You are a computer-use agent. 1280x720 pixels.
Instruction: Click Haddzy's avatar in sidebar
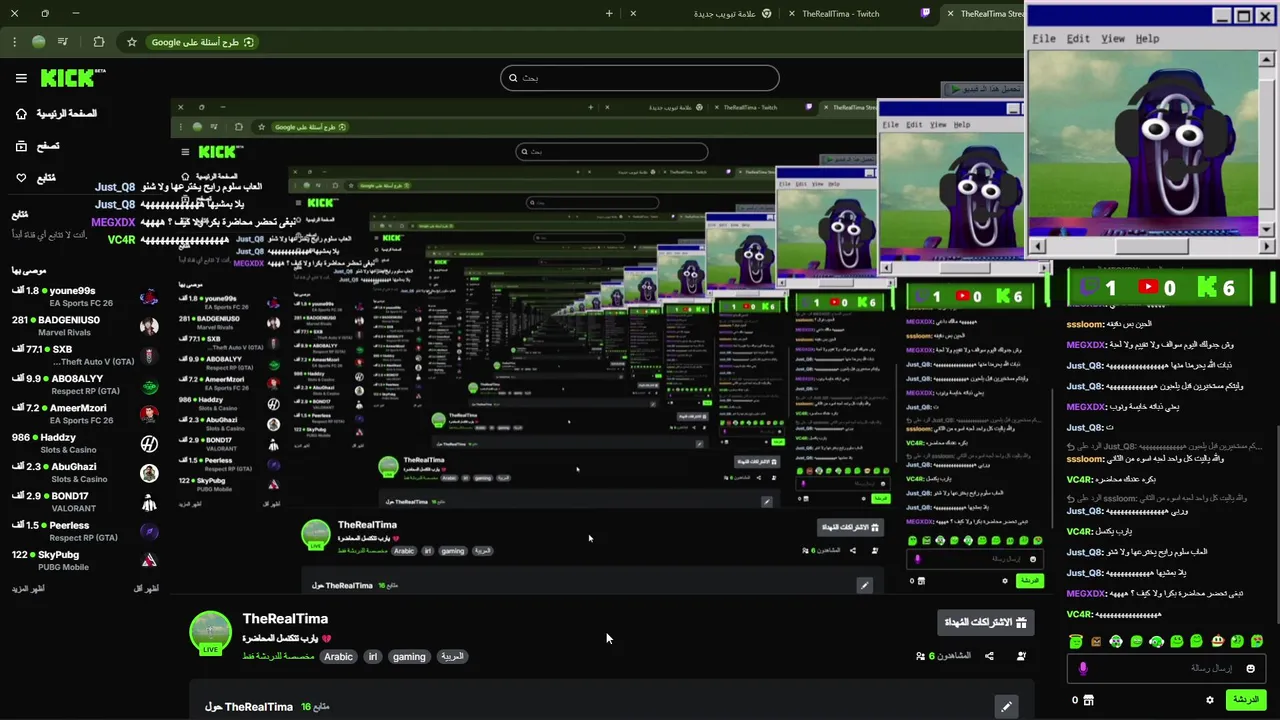149,443
